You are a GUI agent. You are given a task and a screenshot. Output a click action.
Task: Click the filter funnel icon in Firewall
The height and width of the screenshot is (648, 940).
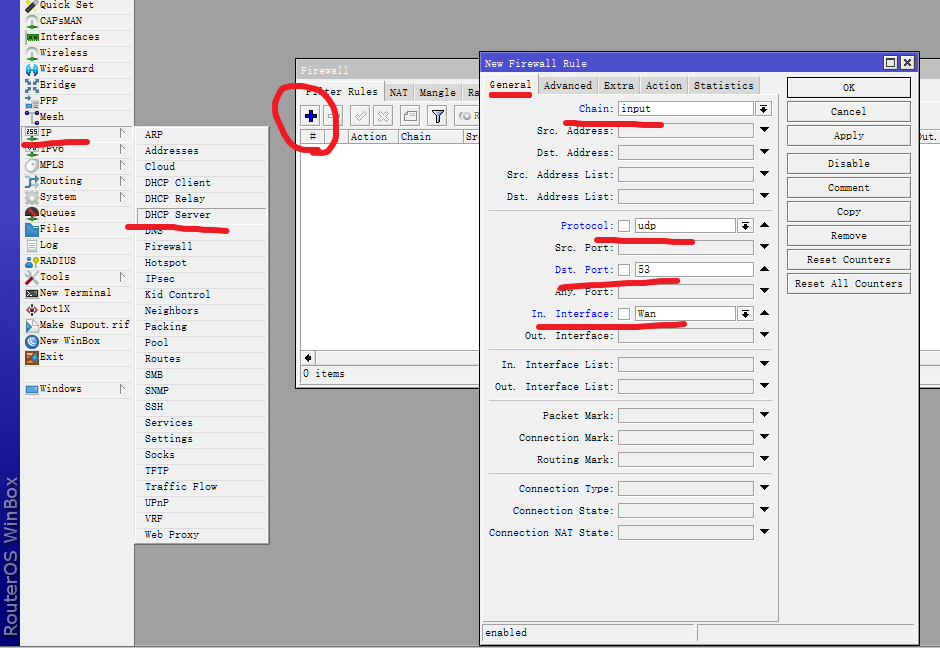[x=438, y=116]
